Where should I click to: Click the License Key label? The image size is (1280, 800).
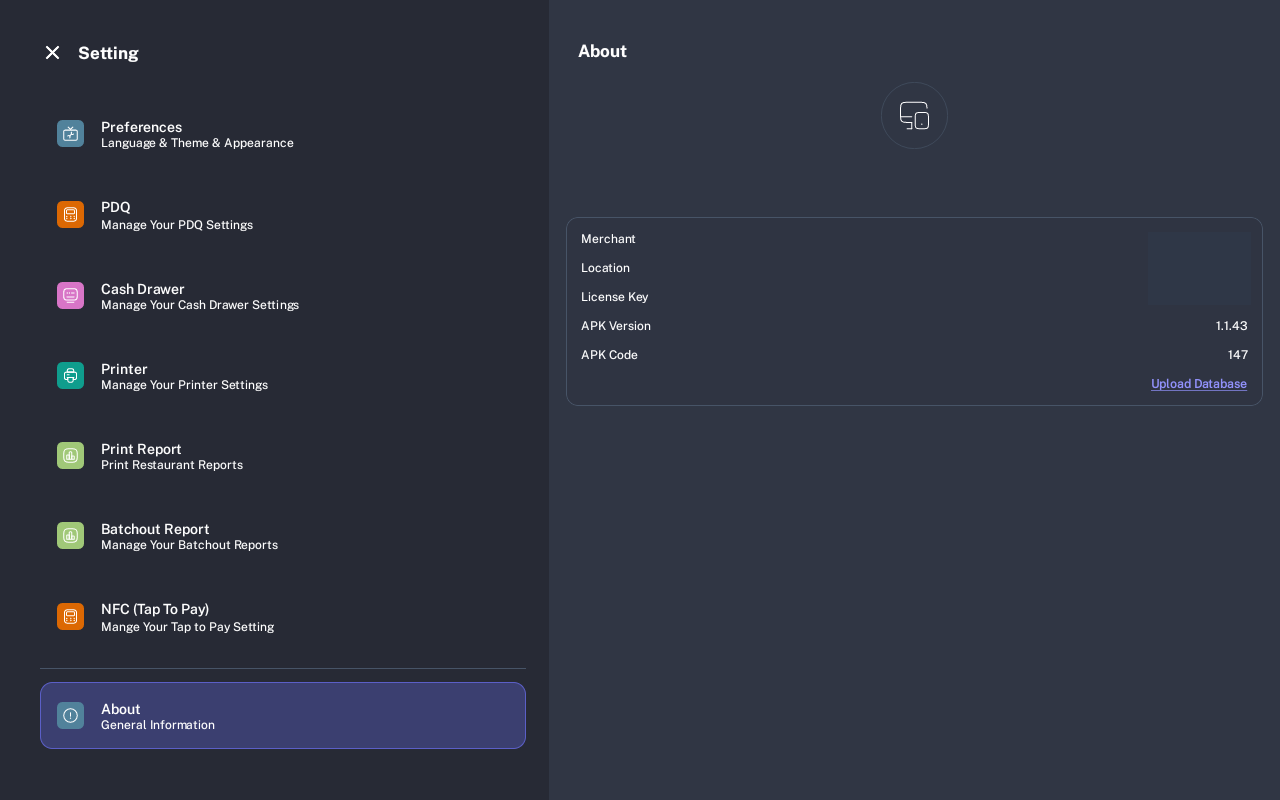(x=615, y=297)
